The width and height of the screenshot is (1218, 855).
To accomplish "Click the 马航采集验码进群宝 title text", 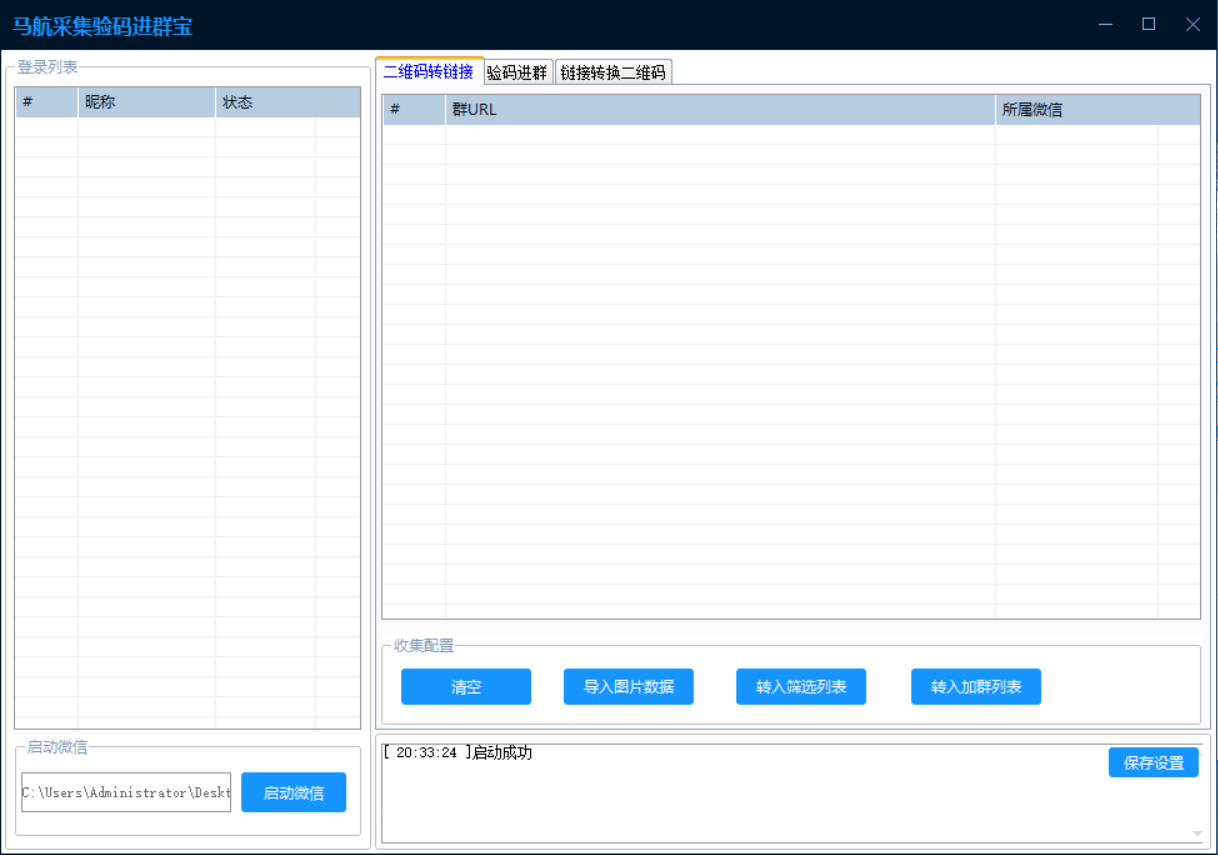I will pyautogui.click(x=102, y=26).
